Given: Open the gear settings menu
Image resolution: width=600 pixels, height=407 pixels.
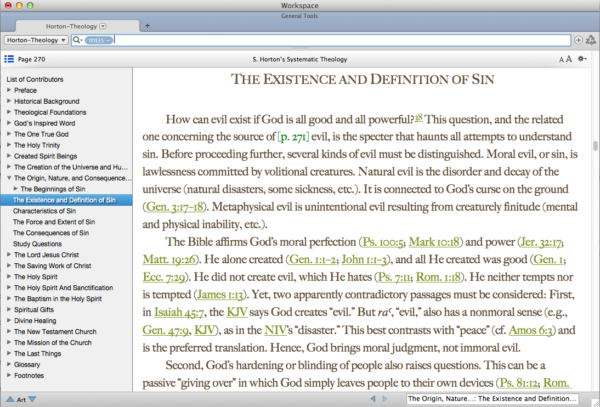Looking at the screenshot, I should [x=581, y=61].
